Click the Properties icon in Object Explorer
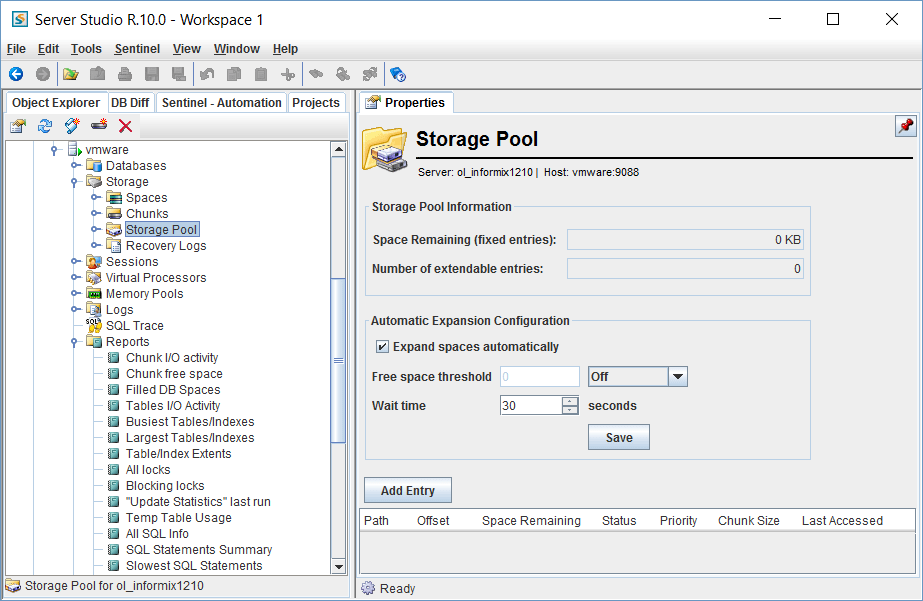 click(x=17, y=126)
